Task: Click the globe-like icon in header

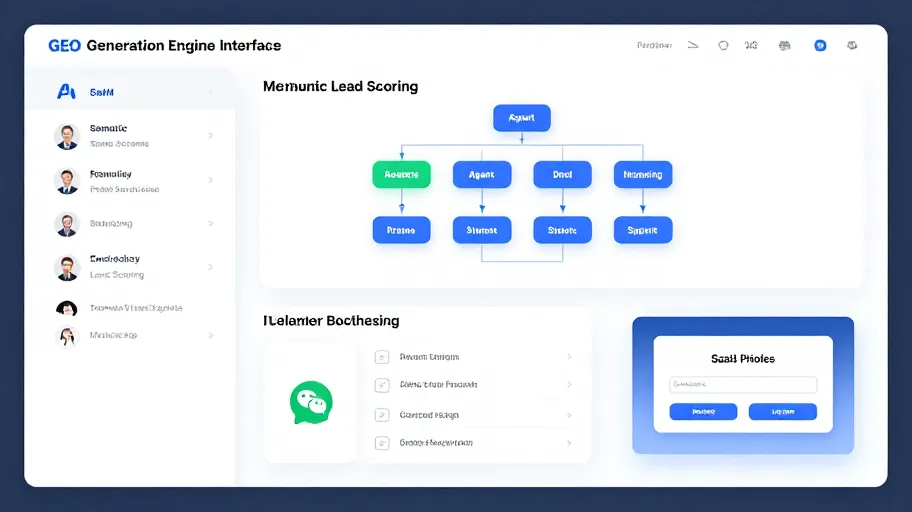Action: click(785, 45)
